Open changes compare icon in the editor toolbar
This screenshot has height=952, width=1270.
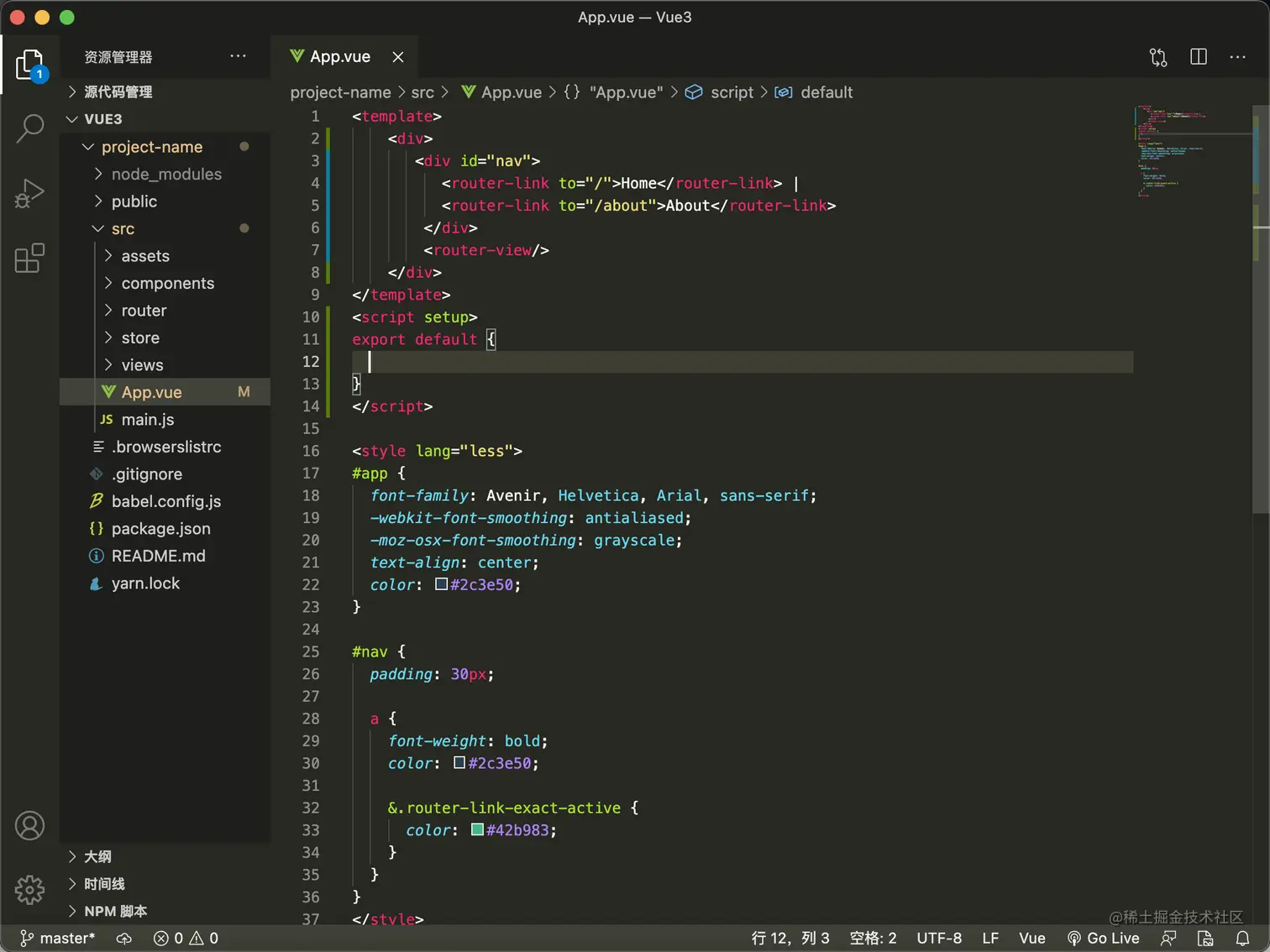click(x=1158, y=57)
